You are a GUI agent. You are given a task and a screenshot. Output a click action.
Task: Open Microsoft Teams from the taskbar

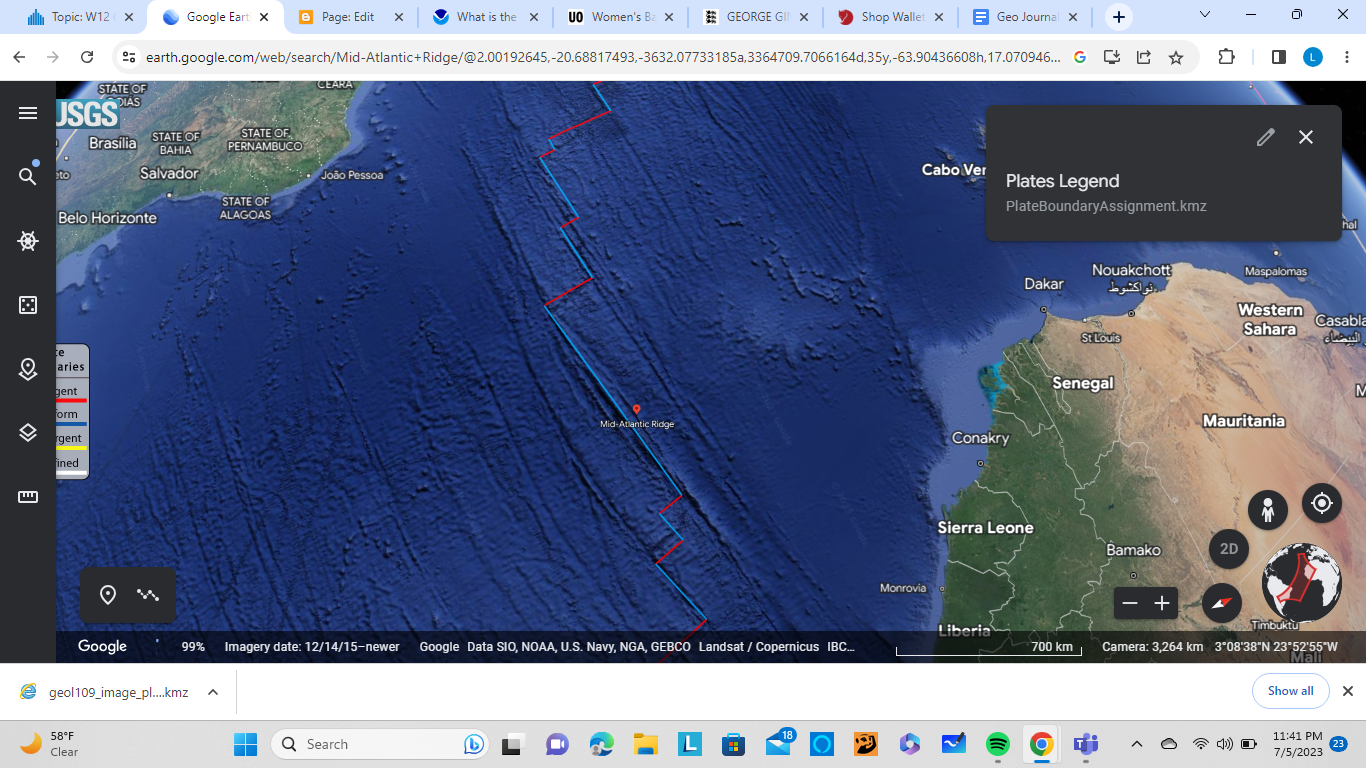(1085, 744)
